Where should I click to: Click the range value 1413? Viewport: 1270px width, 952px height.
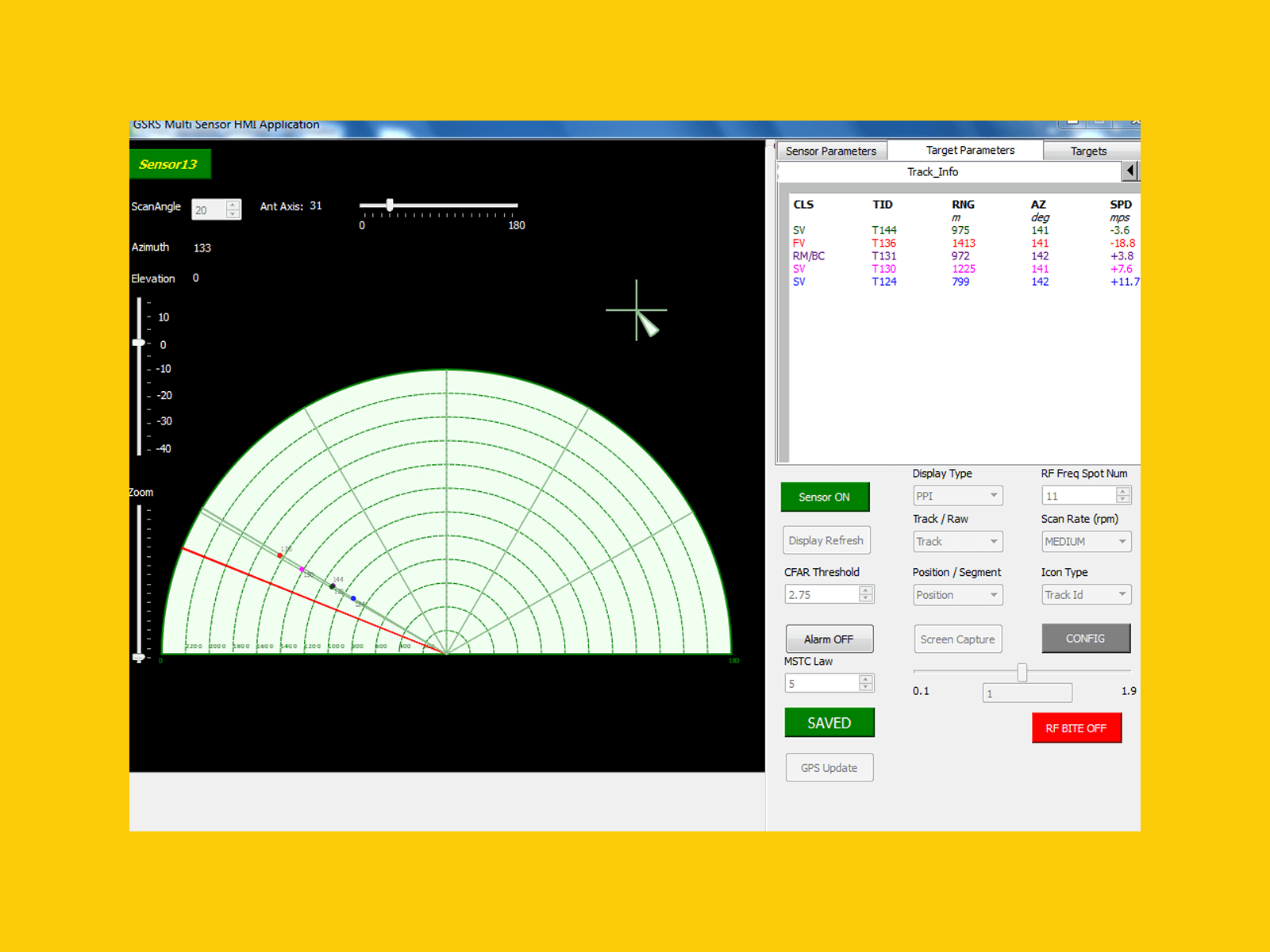(964, 243)
